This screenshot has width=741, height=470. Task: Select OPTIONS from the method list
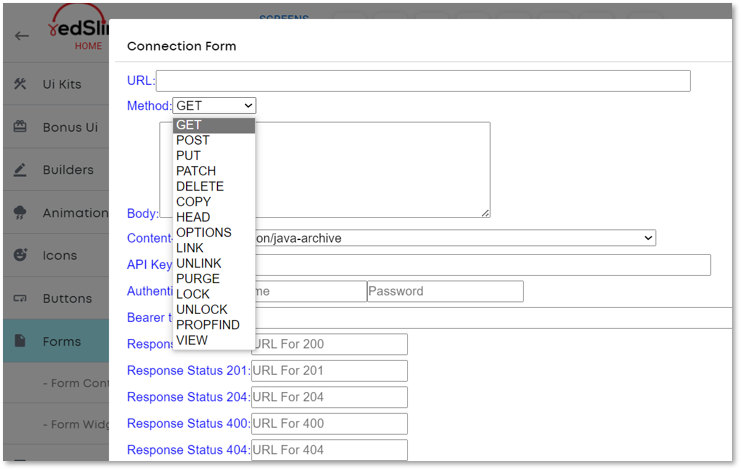(214, 232)
